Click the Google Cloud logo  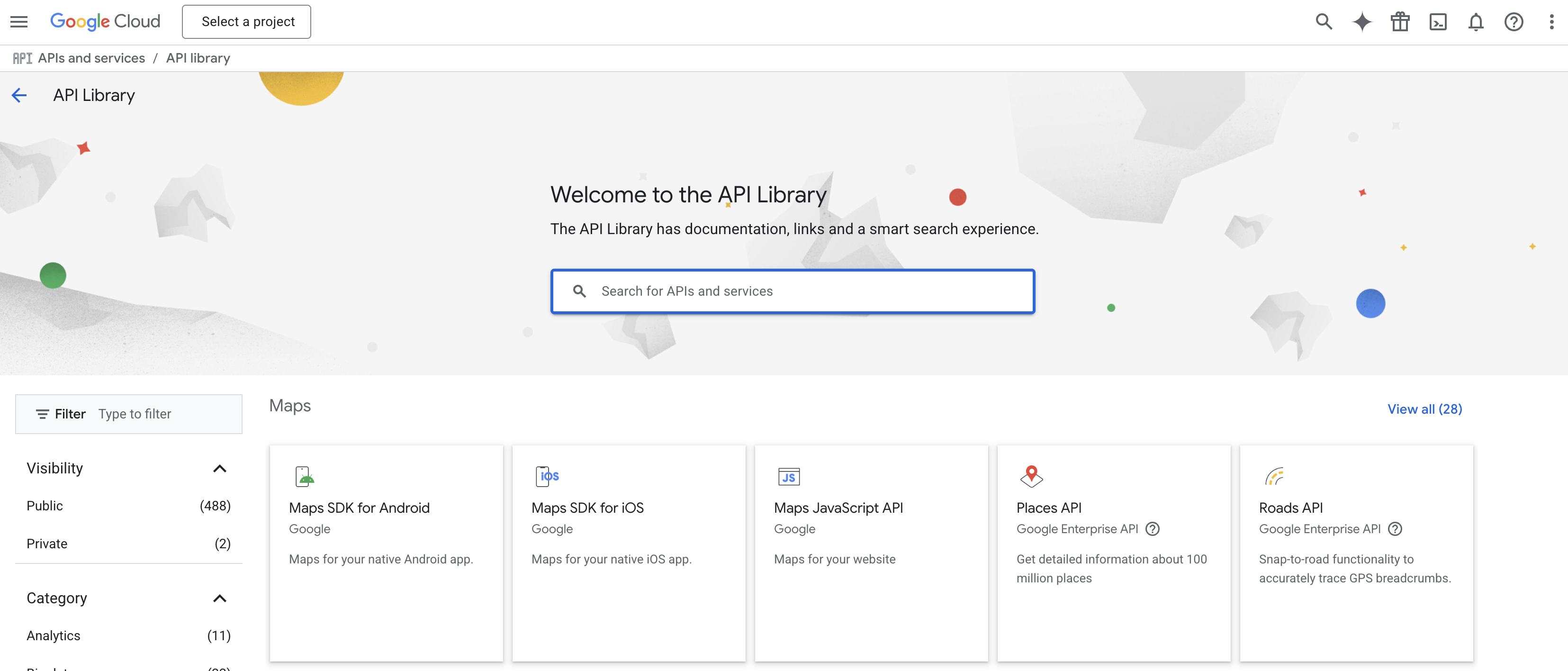105,21
